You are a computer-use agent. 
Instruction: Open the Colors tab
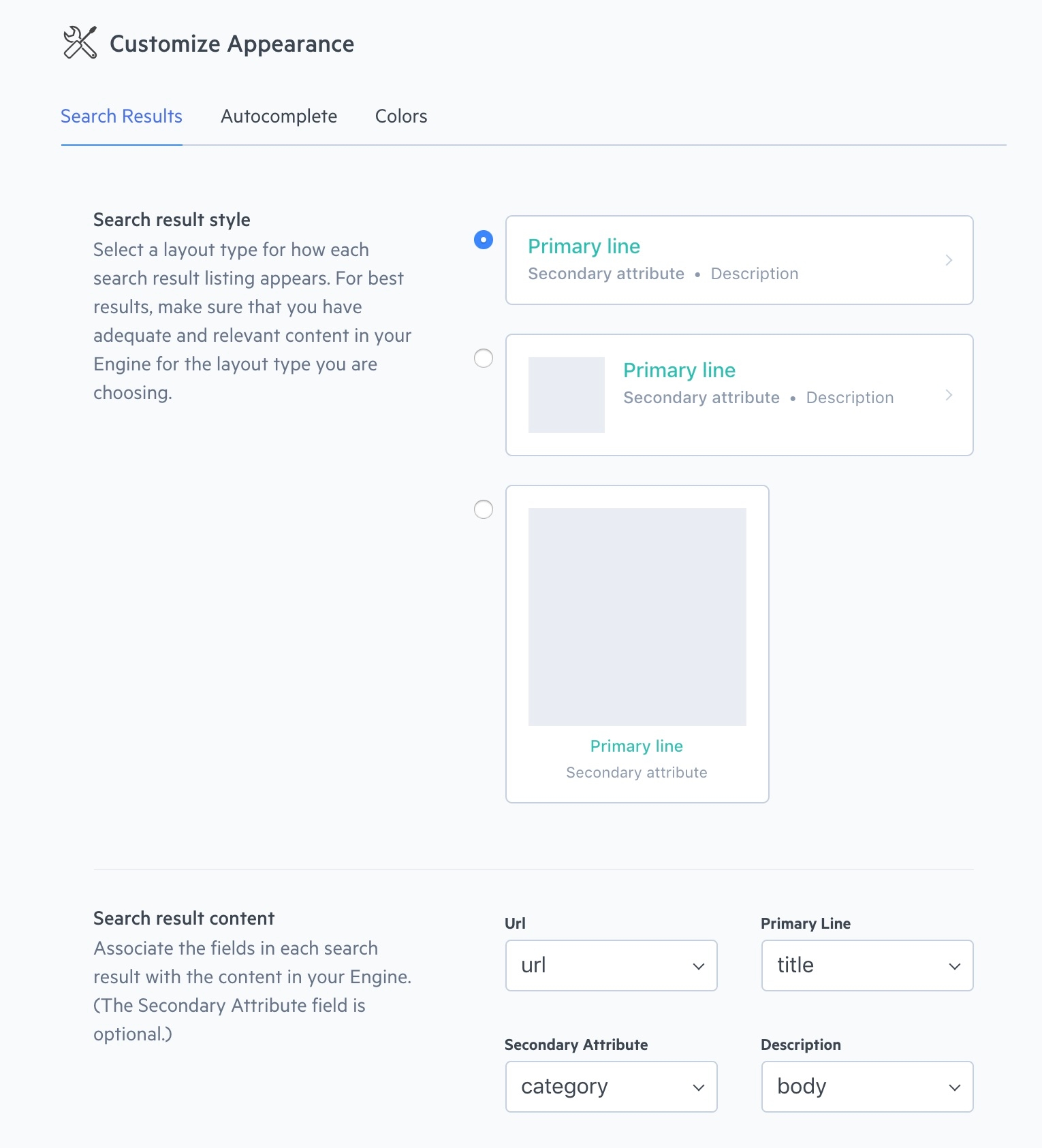pyautogui.click(x=401, y=116)
